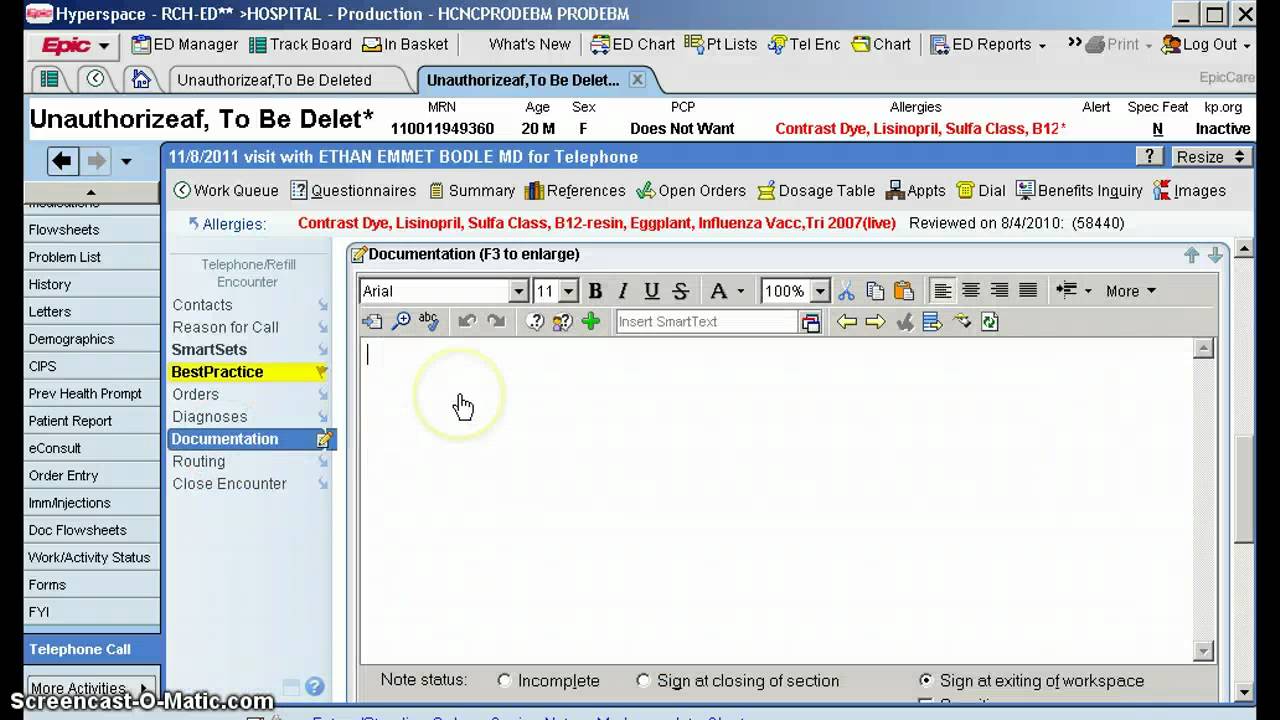Viewport: 1280px width, 720px height.
Task: Expand the More formatting options menu
Action: (1131, 291)
